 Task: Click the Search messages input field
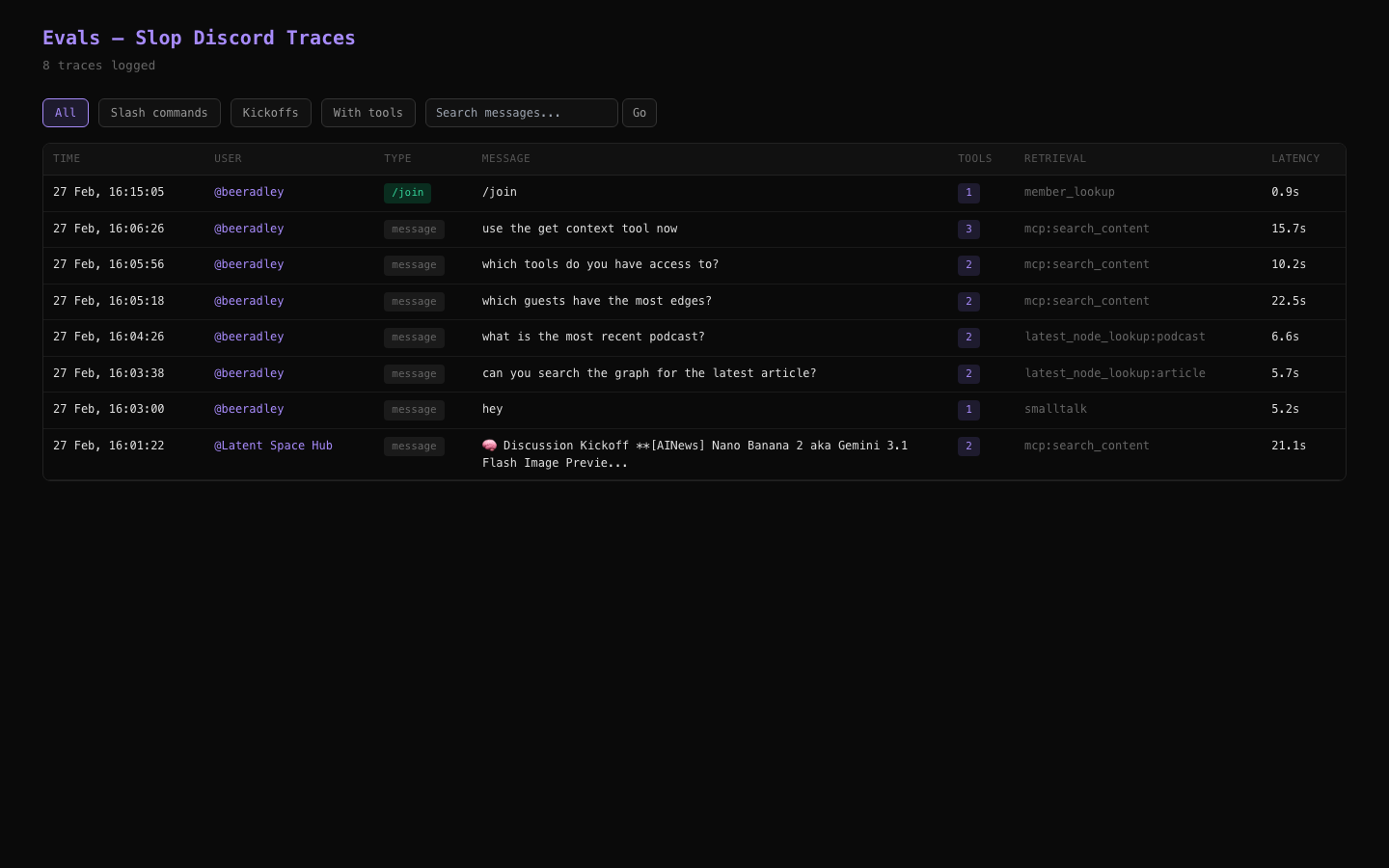521,113
